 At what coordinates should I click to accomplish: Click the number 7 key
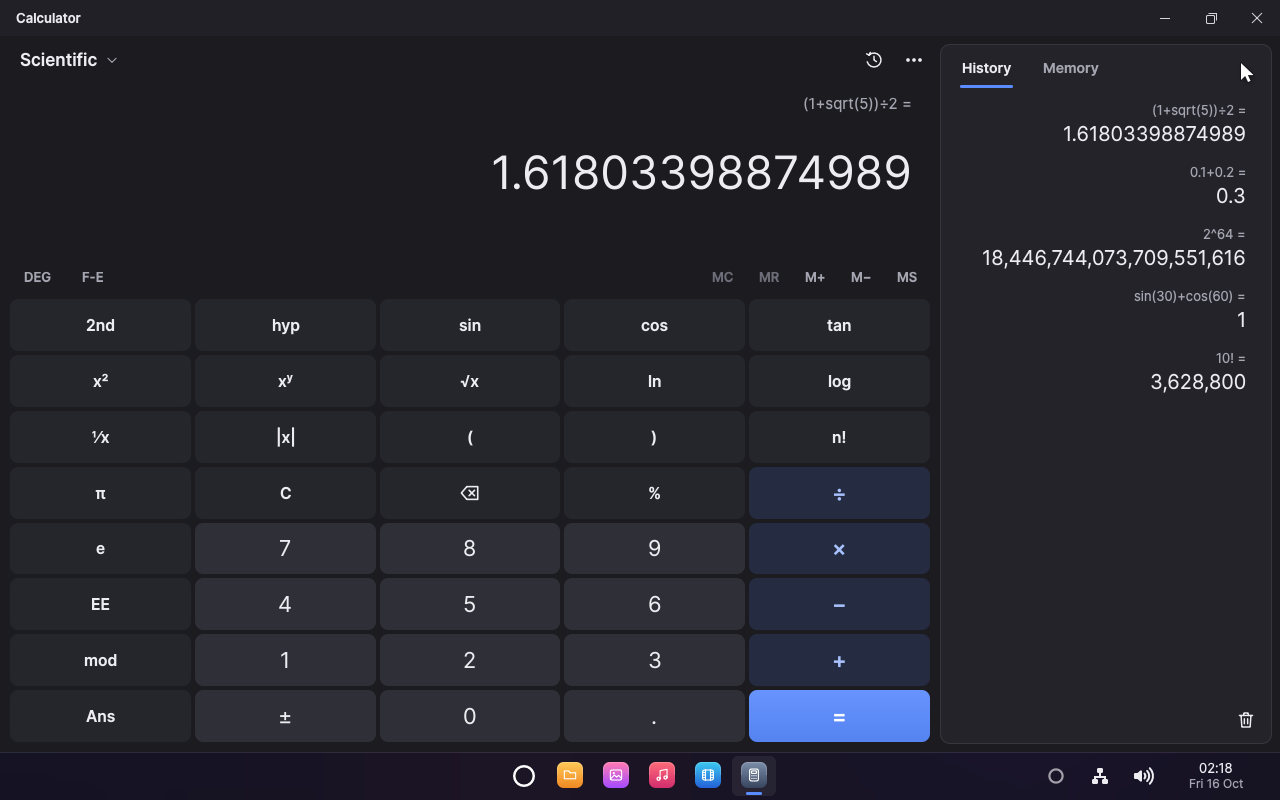point(285,549)
